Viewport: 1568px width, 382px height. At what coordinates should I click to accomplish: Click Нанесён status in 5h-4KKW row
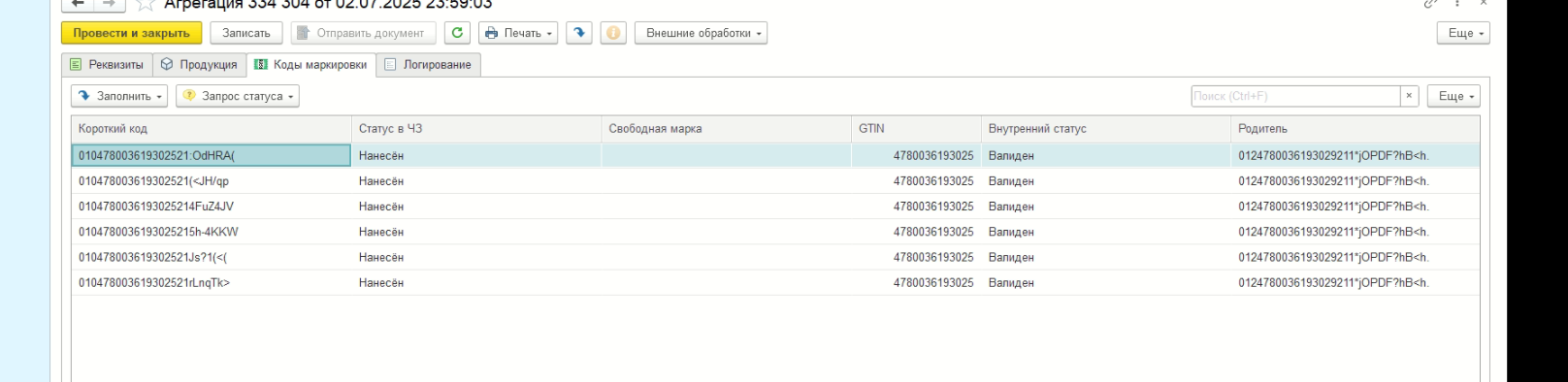tap(381, 232)
